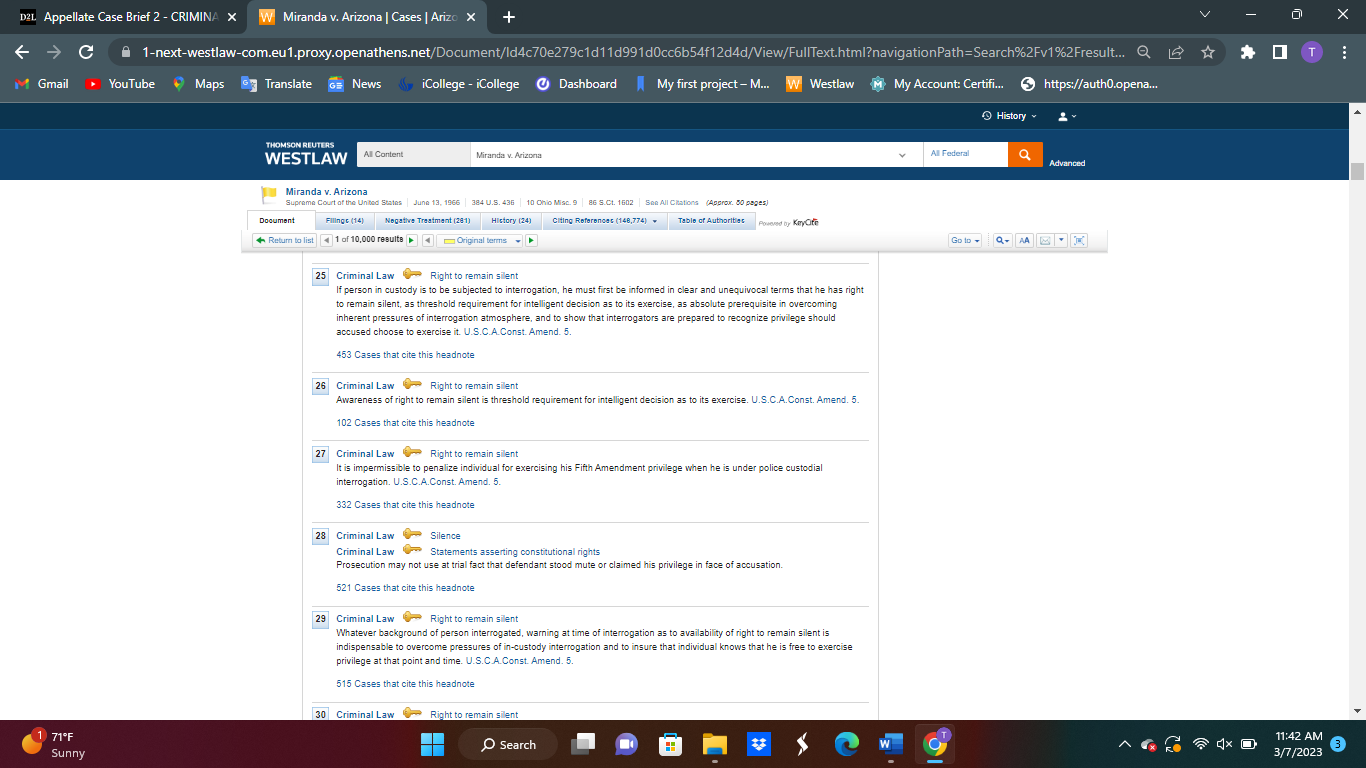Open search within document magnifier icon
This screenshot has width=1366, height=768.
click(1001, 240)
